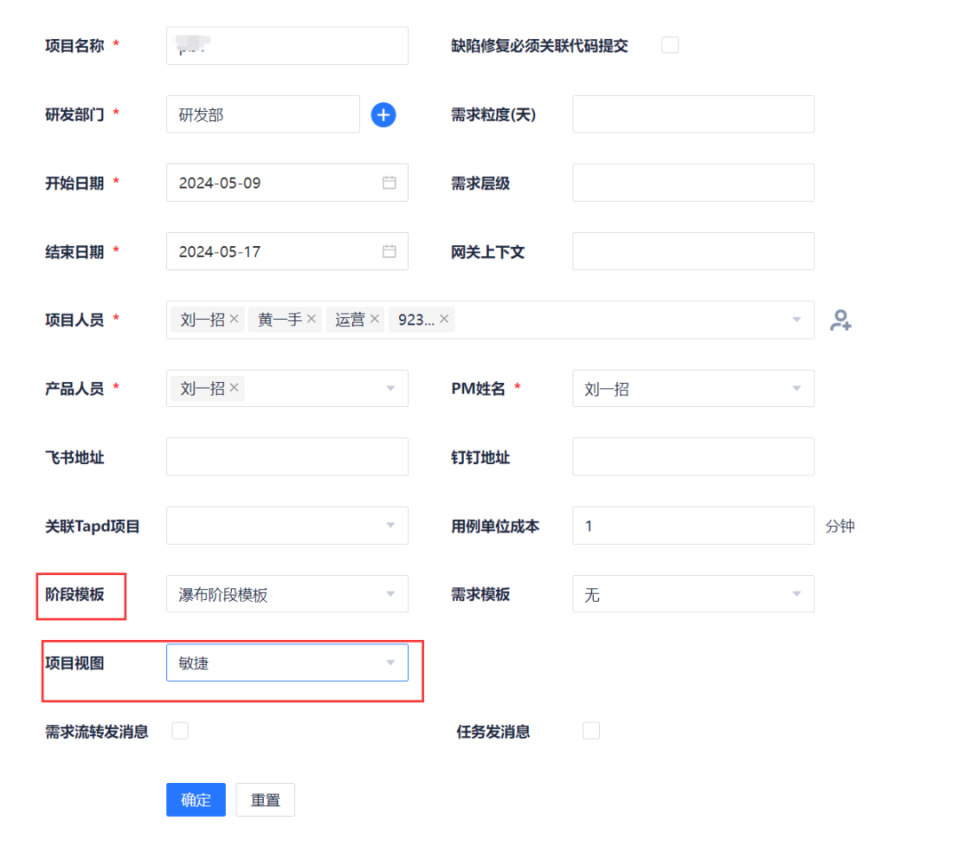Remove 运营 tag from 项目人员
The width and height of the screenshot is (960, 847).
coord(375,318)
